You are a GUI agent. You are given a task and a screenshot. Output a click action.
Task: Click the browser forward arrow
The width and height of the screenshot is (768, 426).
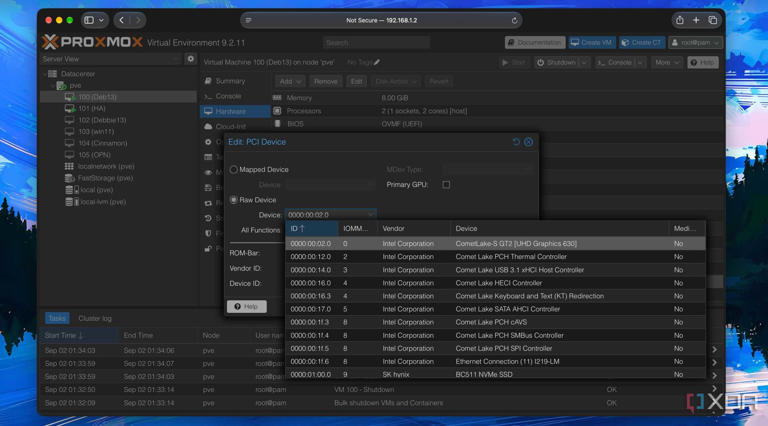138,20
